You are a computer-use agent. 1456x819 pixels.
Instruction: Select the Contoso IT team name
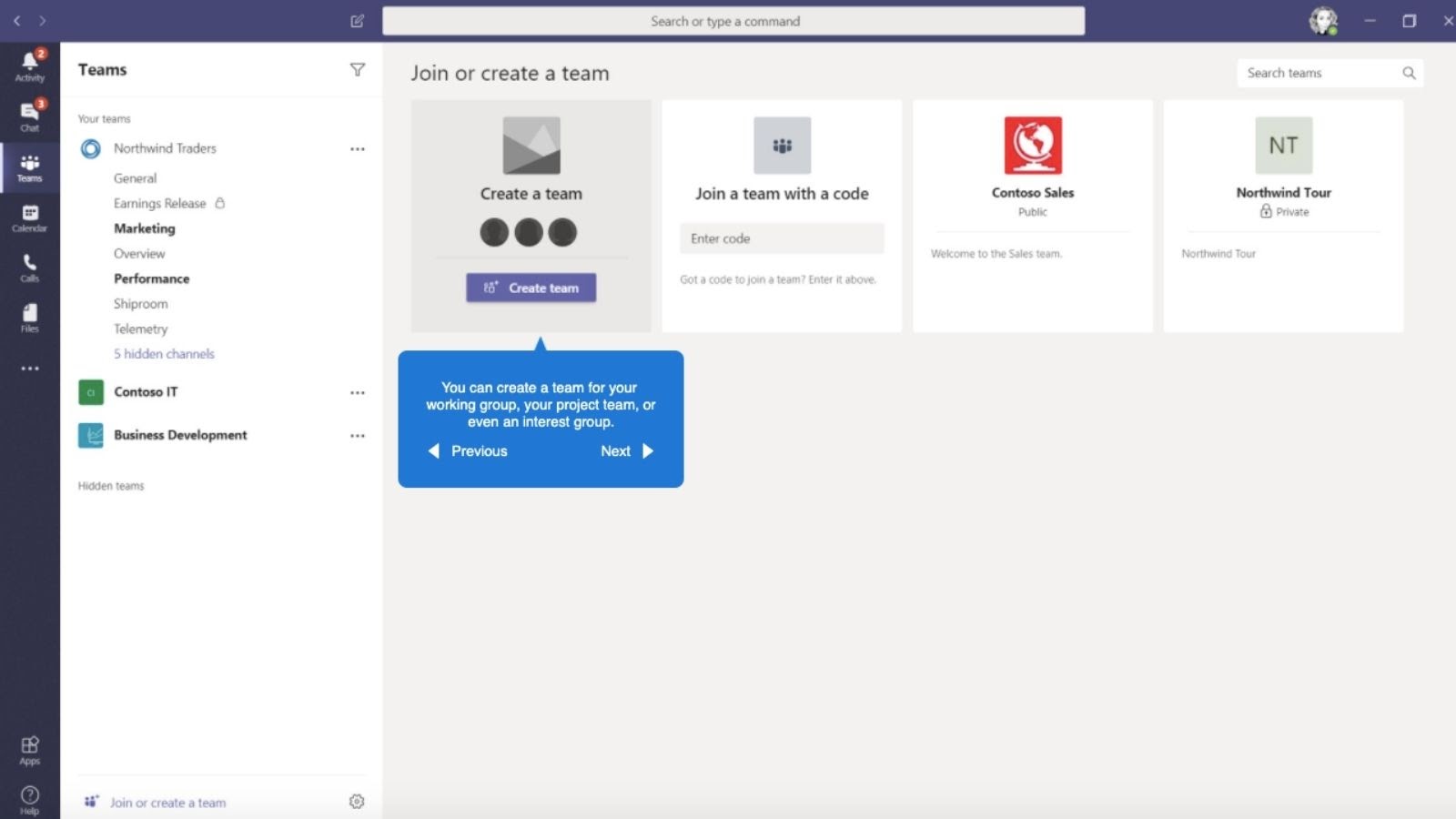(x=146, y=392)
